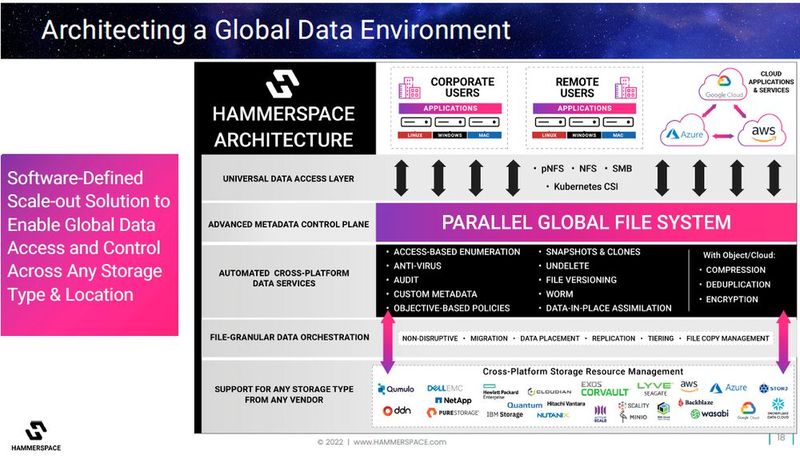
Task: Click the Nutanix vendor logo
Action: coord(553,415)
